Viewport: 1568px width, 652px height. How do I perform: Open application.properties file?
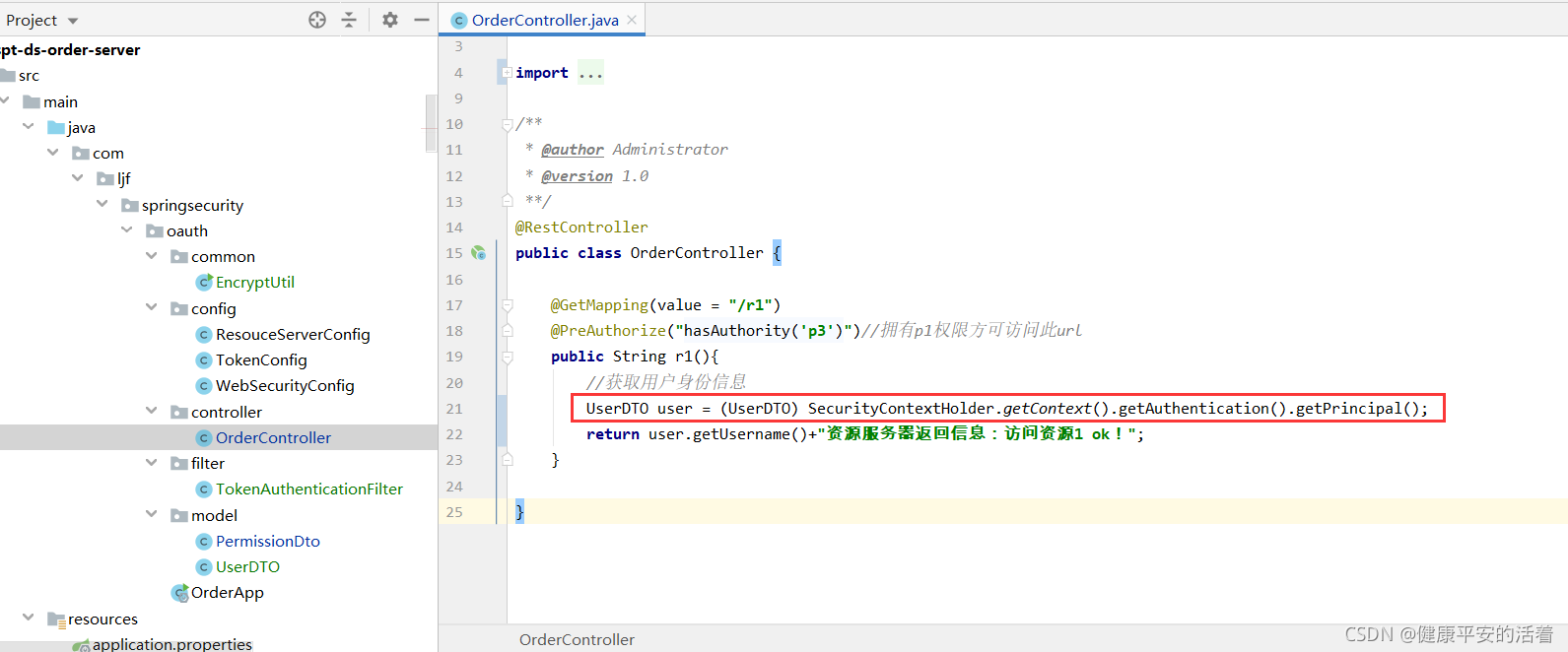tap(172, 644)
